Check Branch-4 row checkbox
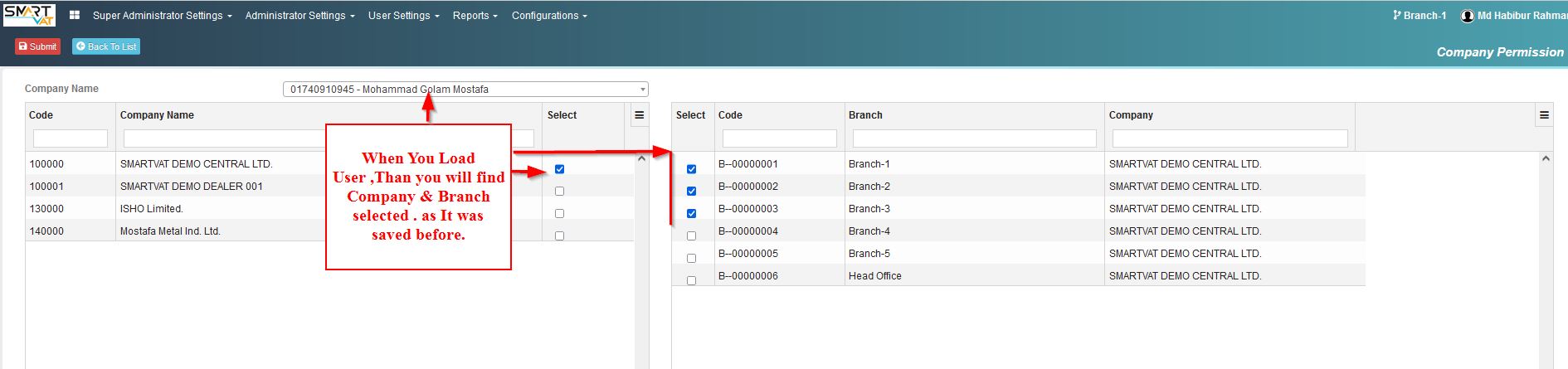The width and height of the screenshot is (1568, 369). coord(691,236)
